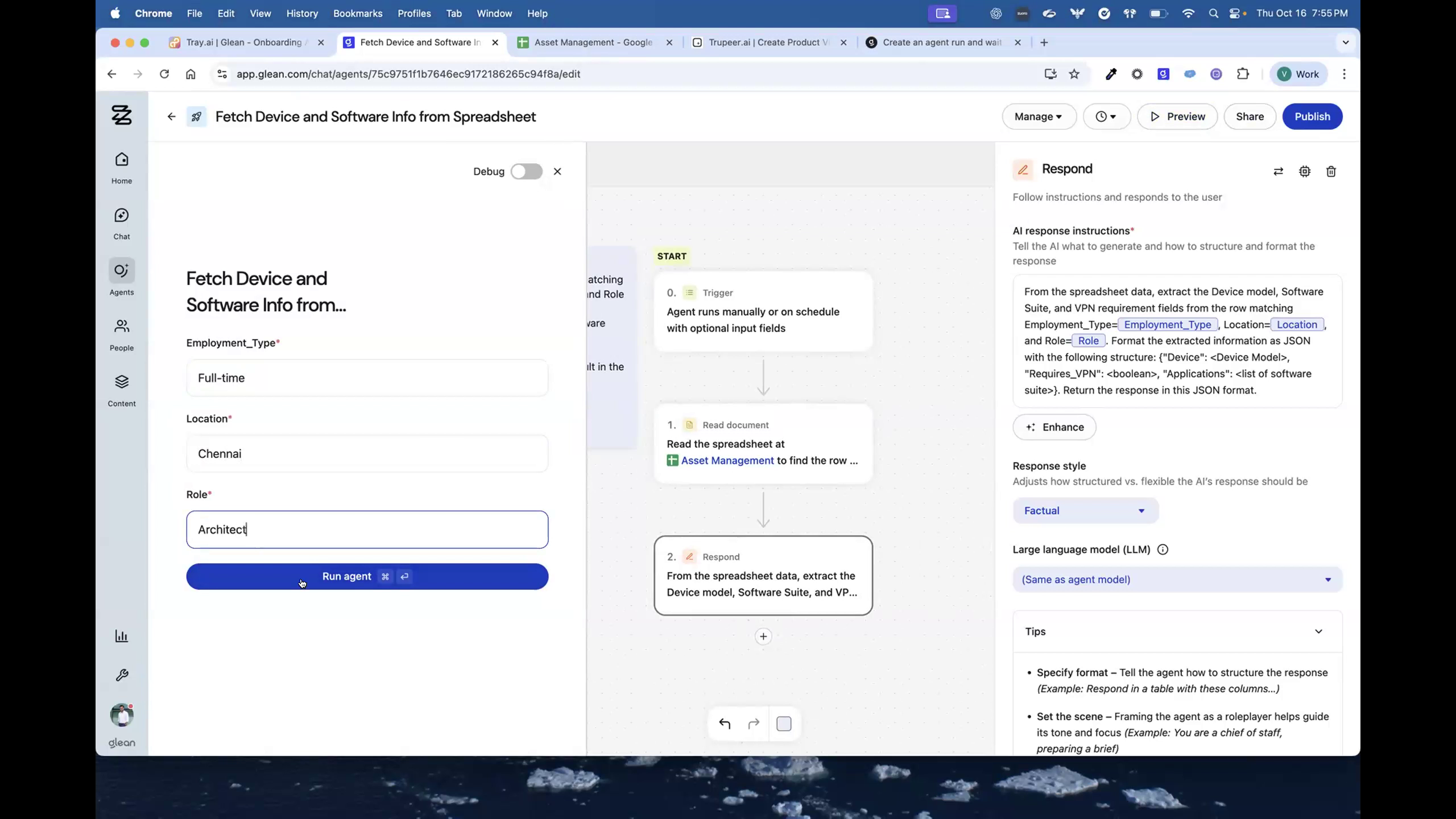Open the Content section in the sidebar
1456x819 pixels.
click(121, 390)
